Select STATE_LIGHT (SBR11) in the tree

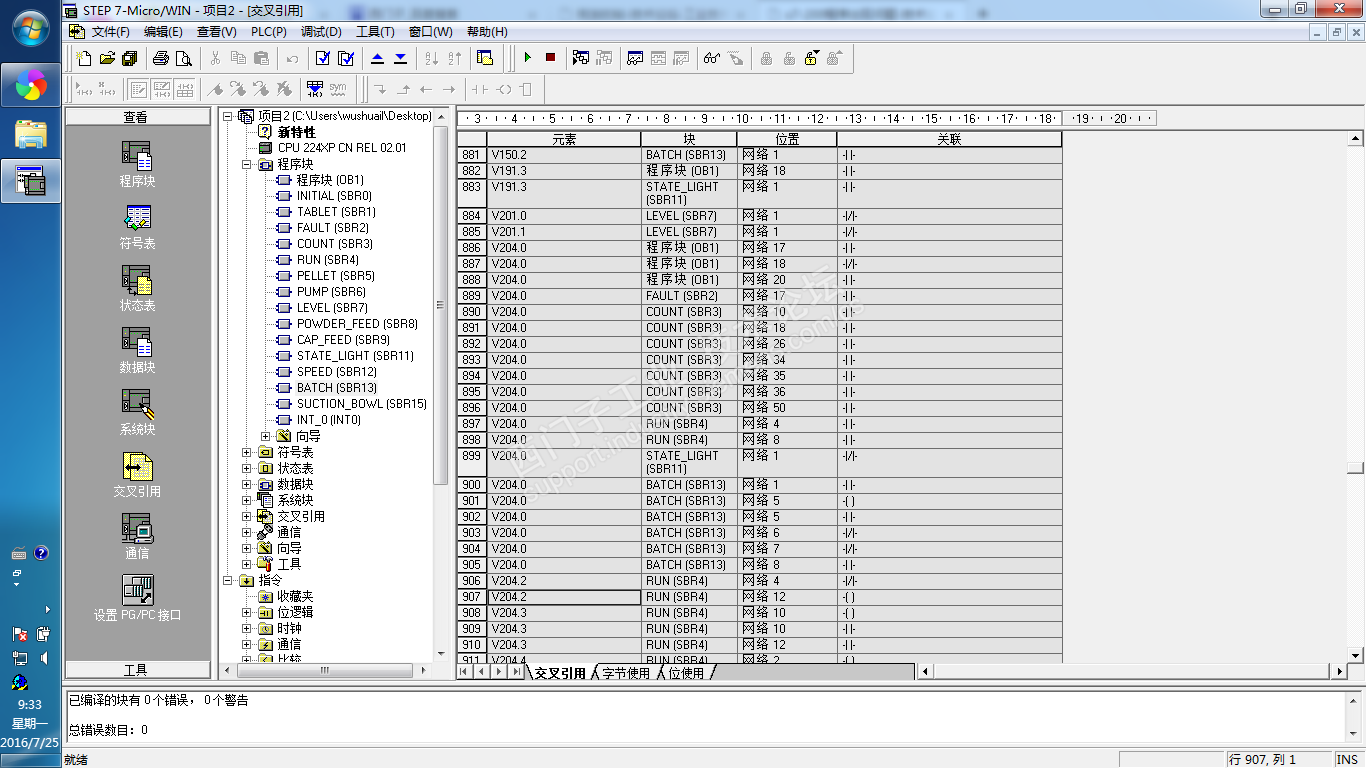pyautogui.click(x=355, y=356)
